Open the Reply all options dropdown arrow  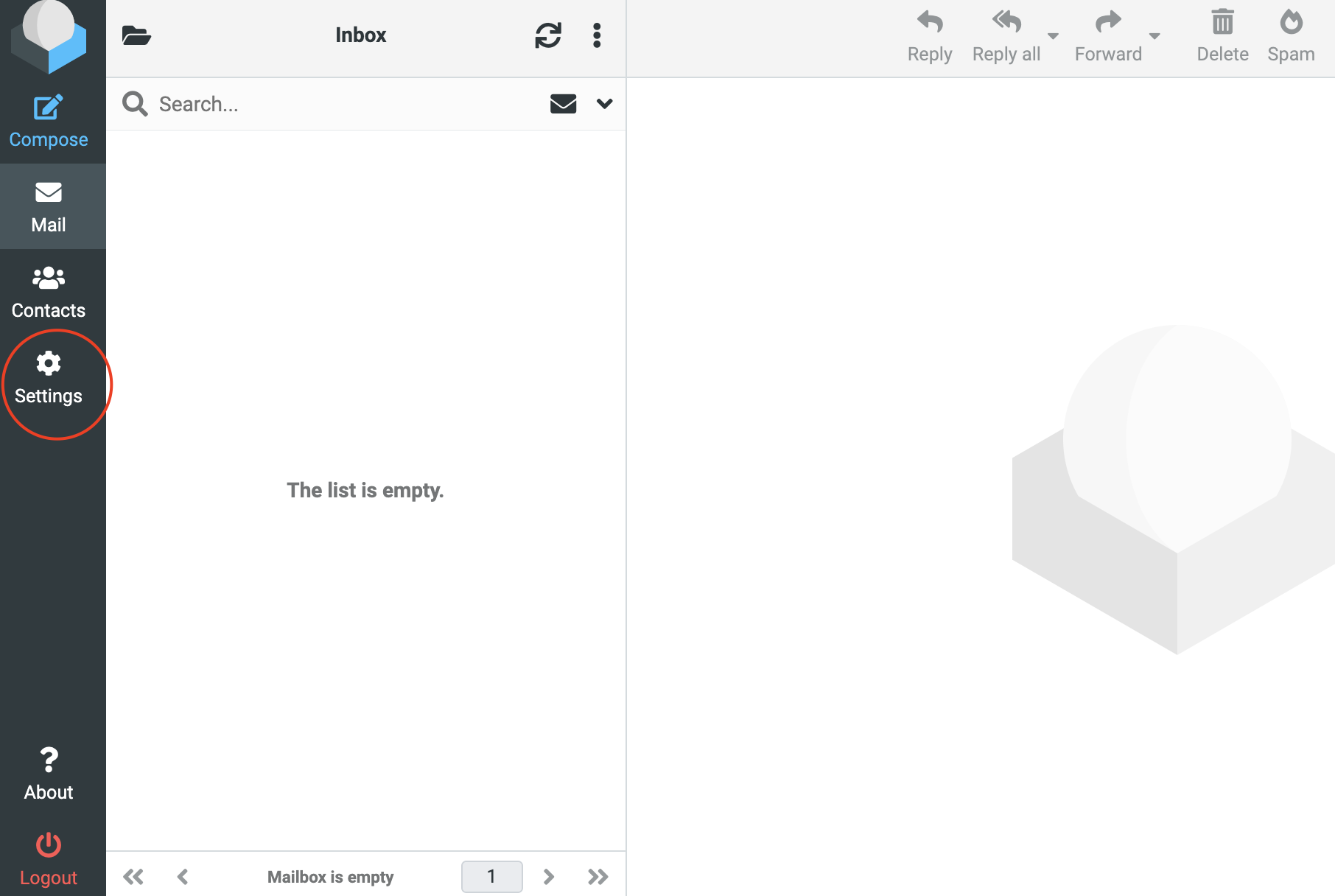tap(1054, 36)
